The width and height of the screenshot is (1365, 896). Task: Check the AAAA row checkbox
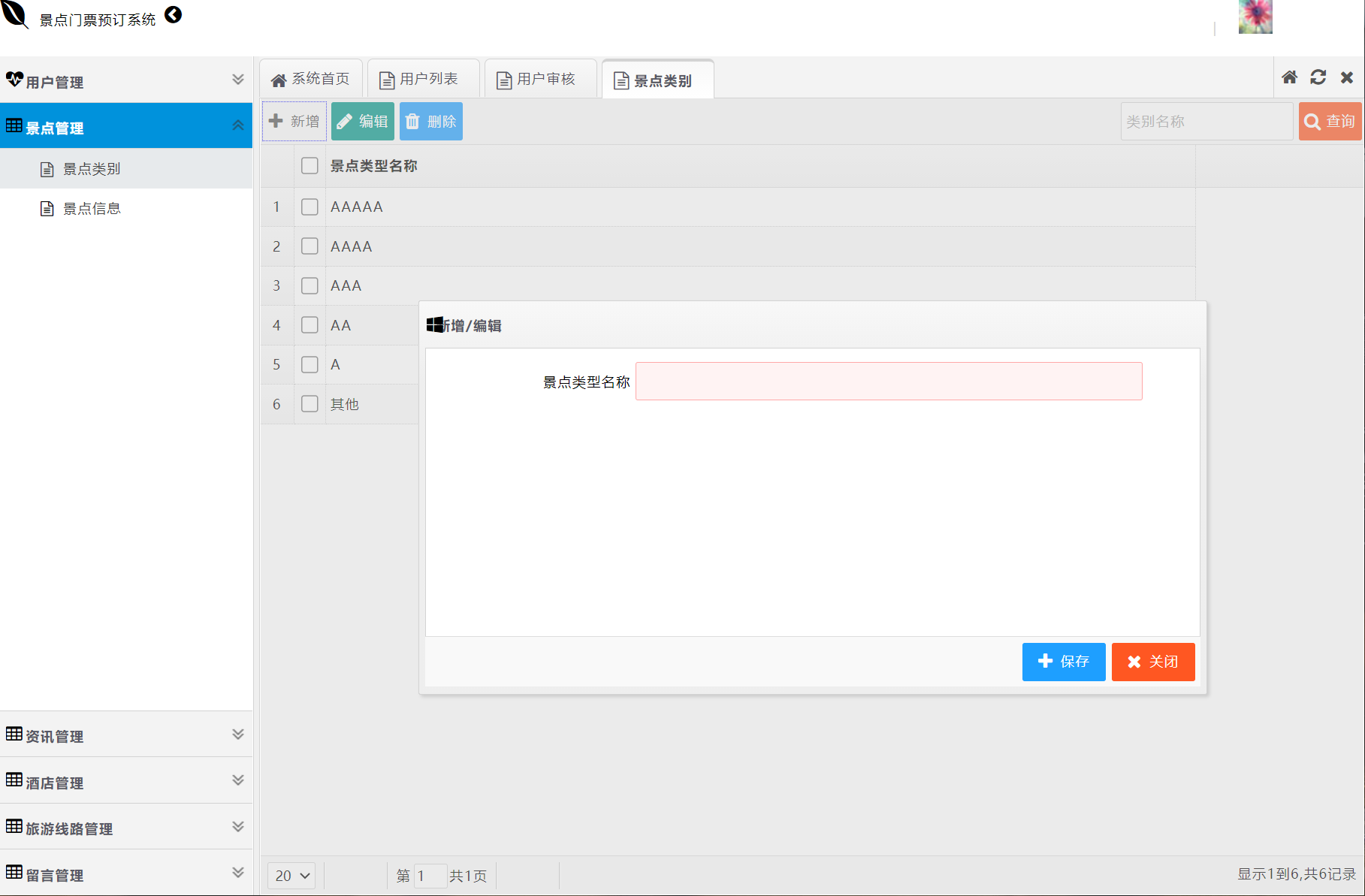pyautogui.click(x=310, y=246)
